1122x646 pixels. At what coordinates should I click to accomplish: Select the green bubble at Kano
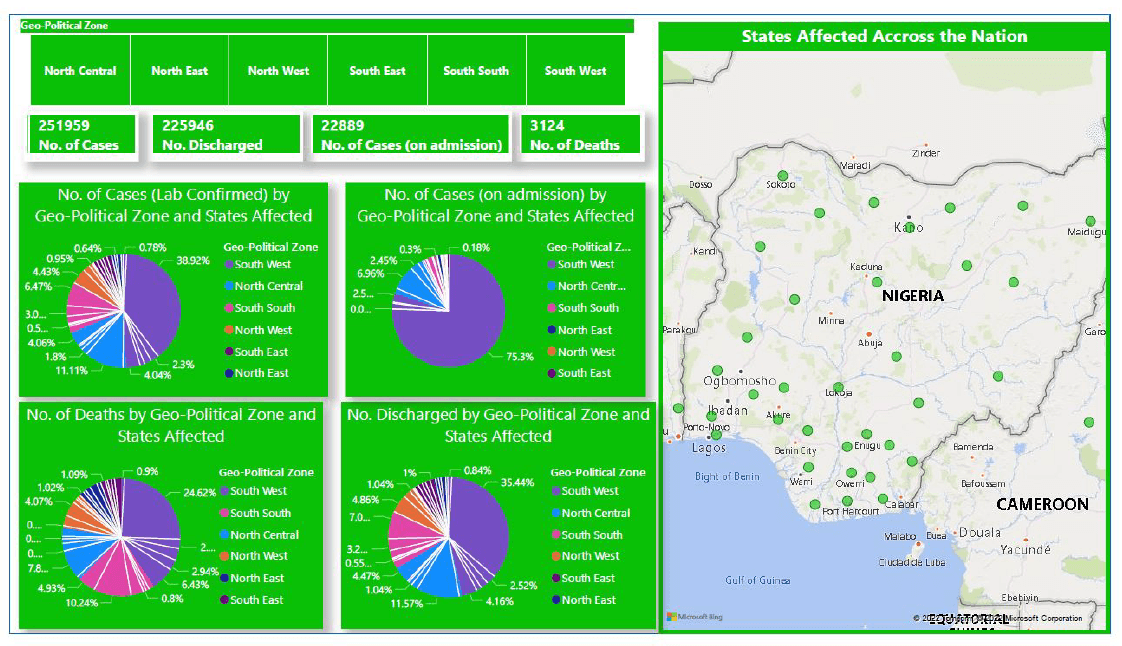(909, 226)
